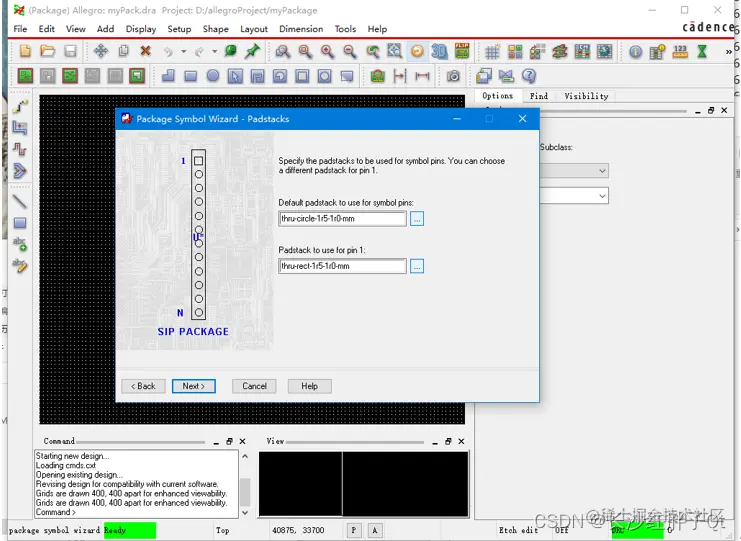Image resolution: width=741 pixels, height=541 pixels.
Task: Click the Zoom Out magnifier icon
Action: [x=350, y=51]
